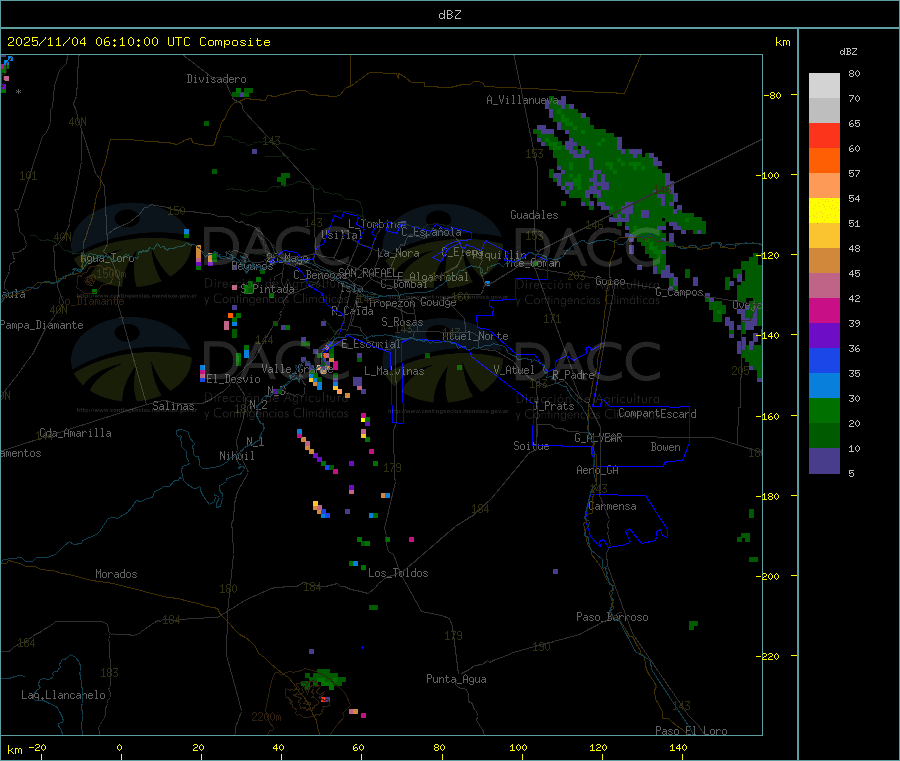
Task: Select the 'V_Atuel' label
Action: [x=514, y=370]
